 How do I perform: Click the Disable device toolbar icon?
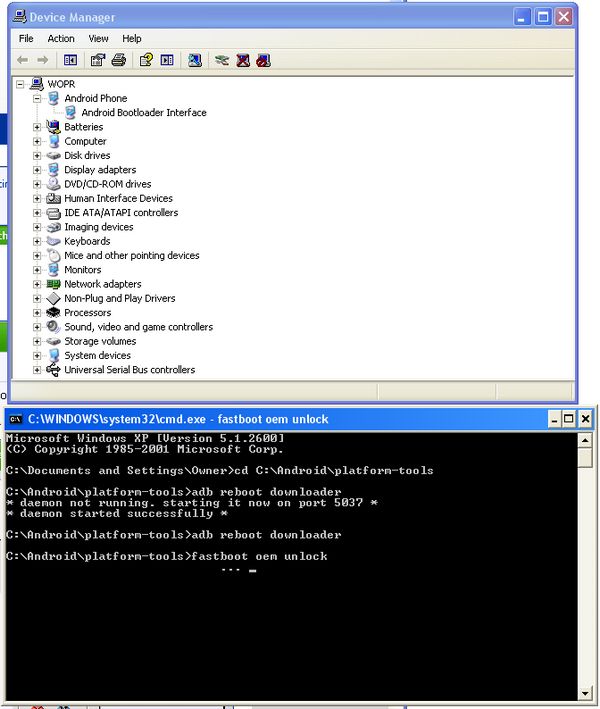pyautogui.click(x=263, y=60)
